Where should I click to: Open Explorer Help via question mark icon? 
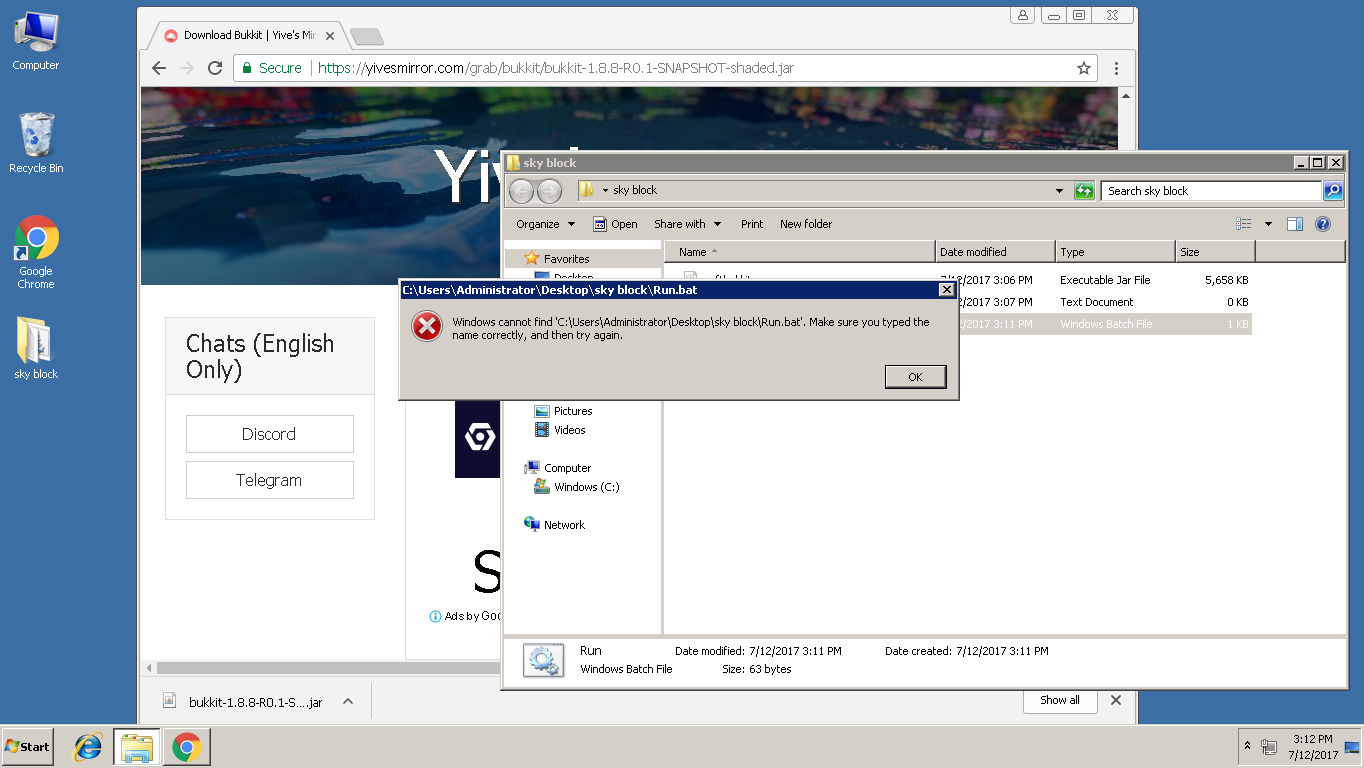1323,224
